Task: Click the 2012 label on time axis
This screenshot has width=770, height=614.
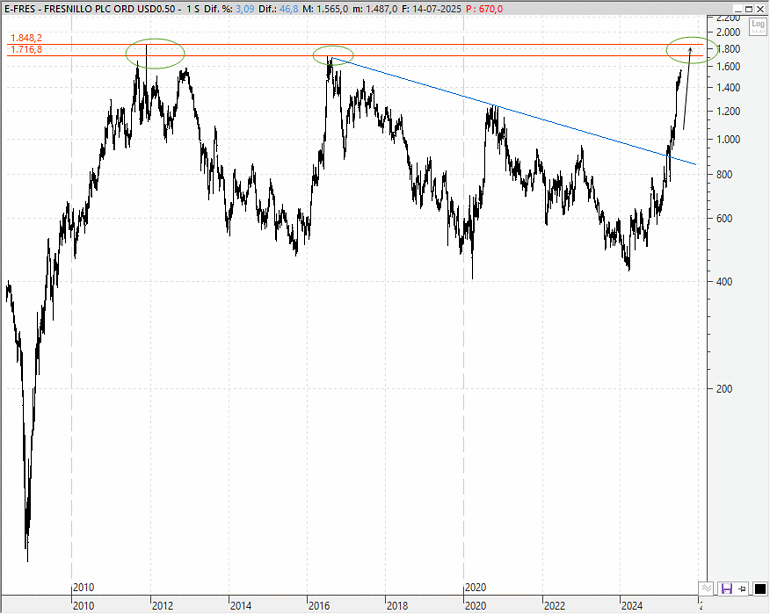Action: pos(162,606)
